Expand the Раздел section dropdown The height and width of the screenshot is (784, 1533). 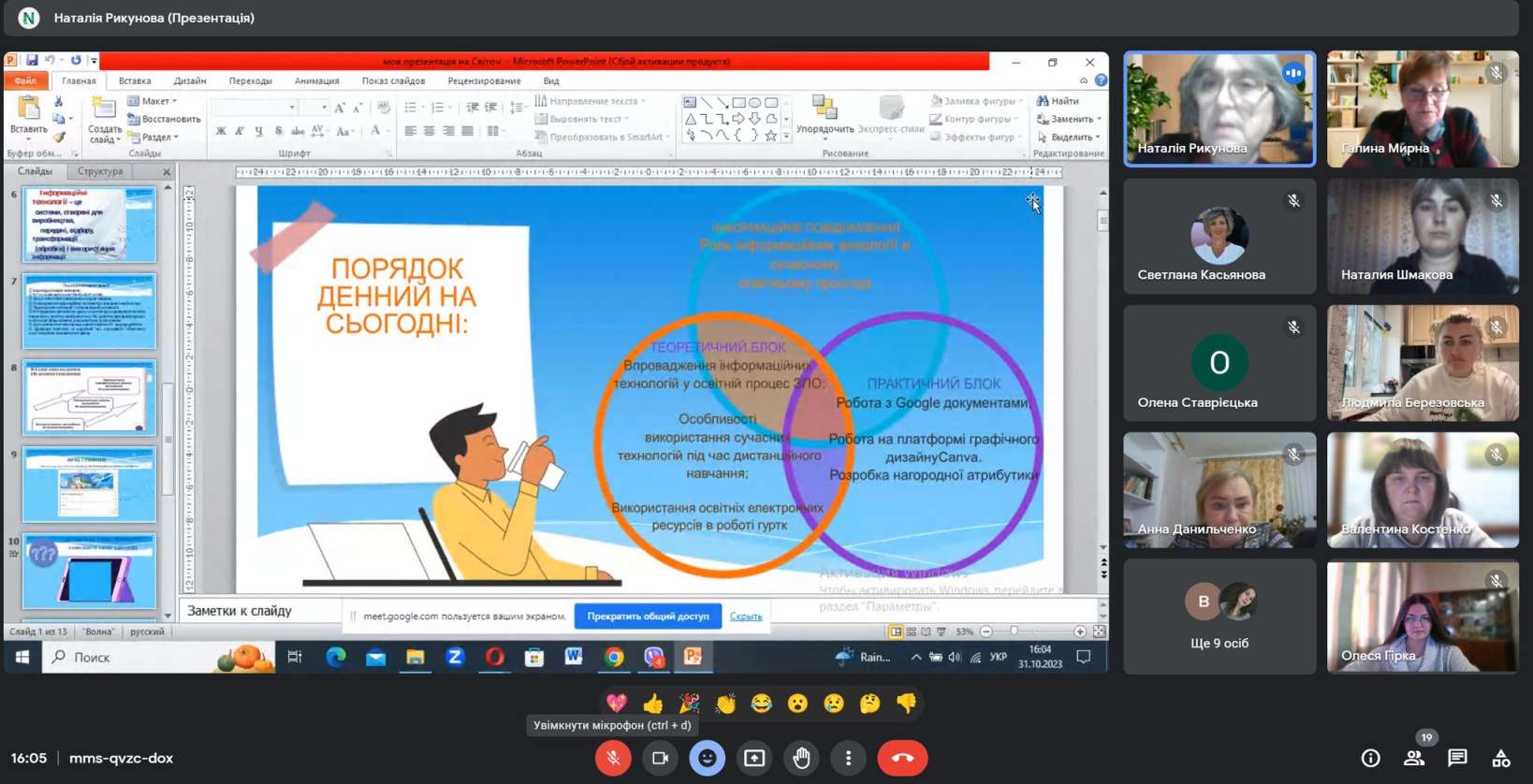click(x=153, y=137)
